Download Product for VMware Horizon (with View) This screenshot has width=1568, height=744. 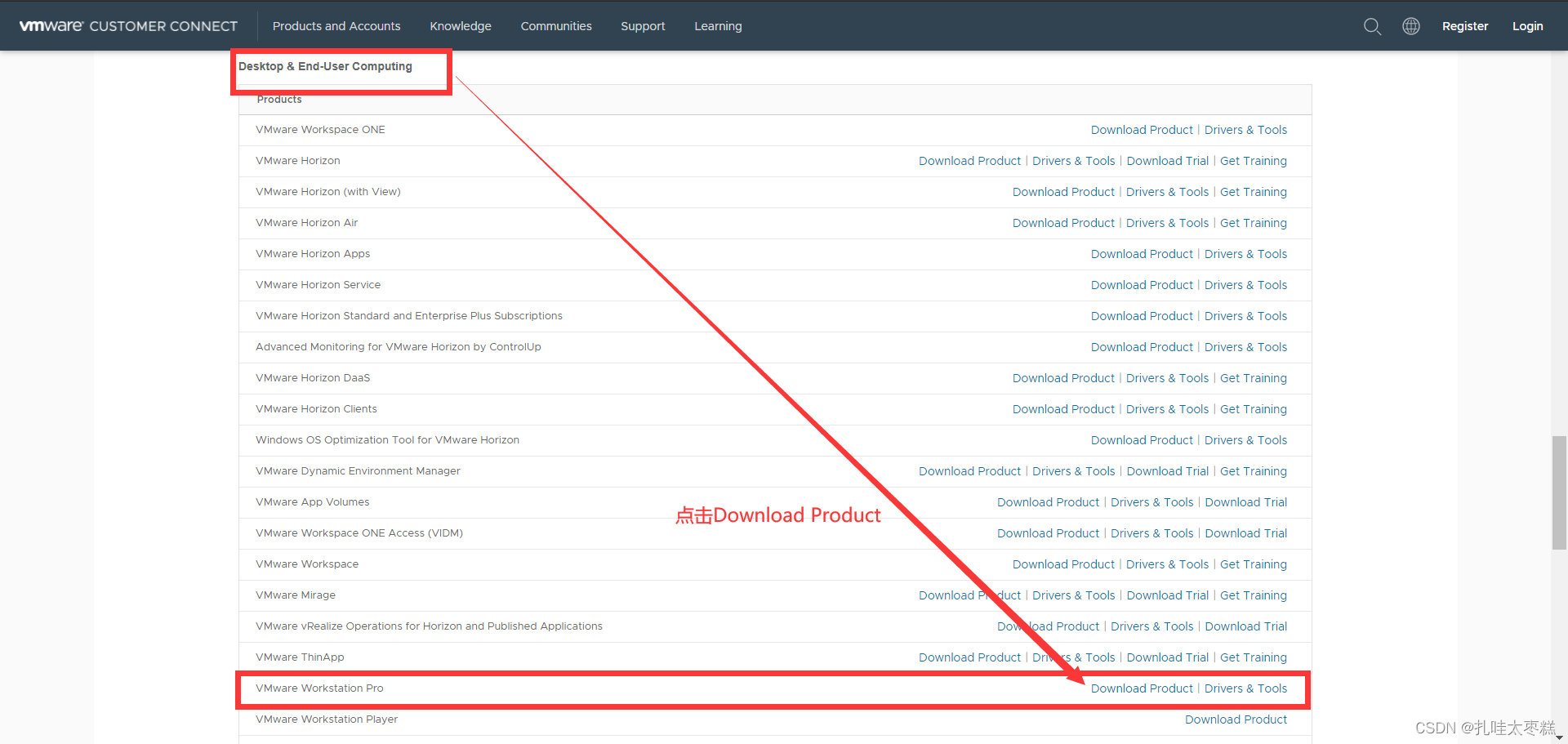tap(1063, 192)
